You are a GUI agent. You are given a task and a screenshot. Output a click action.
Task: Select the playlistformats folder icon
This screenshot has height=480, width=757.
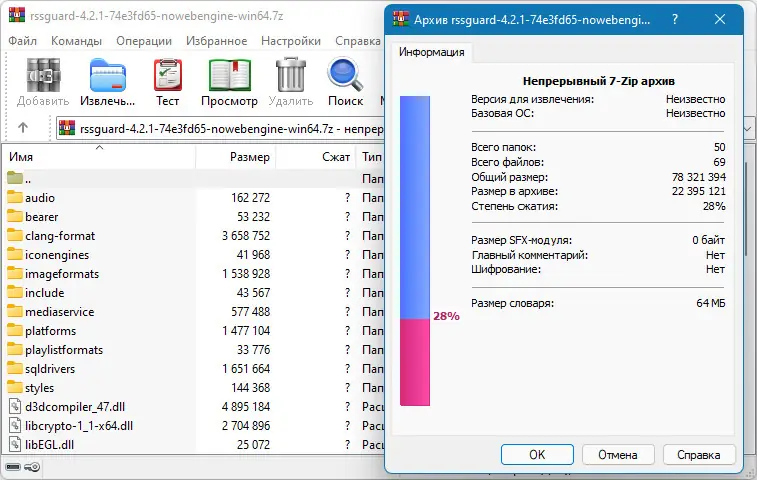click(15, 349)
